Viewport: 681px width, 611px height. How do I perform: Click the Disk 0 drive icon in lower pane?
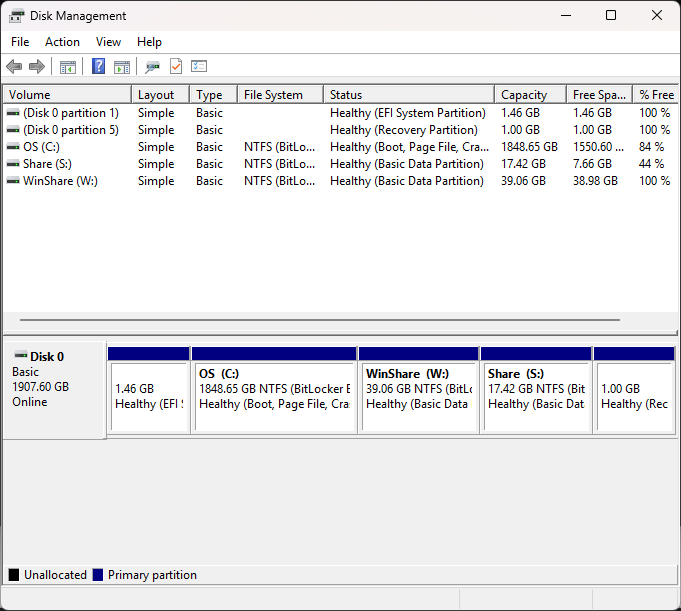(20, 355)
